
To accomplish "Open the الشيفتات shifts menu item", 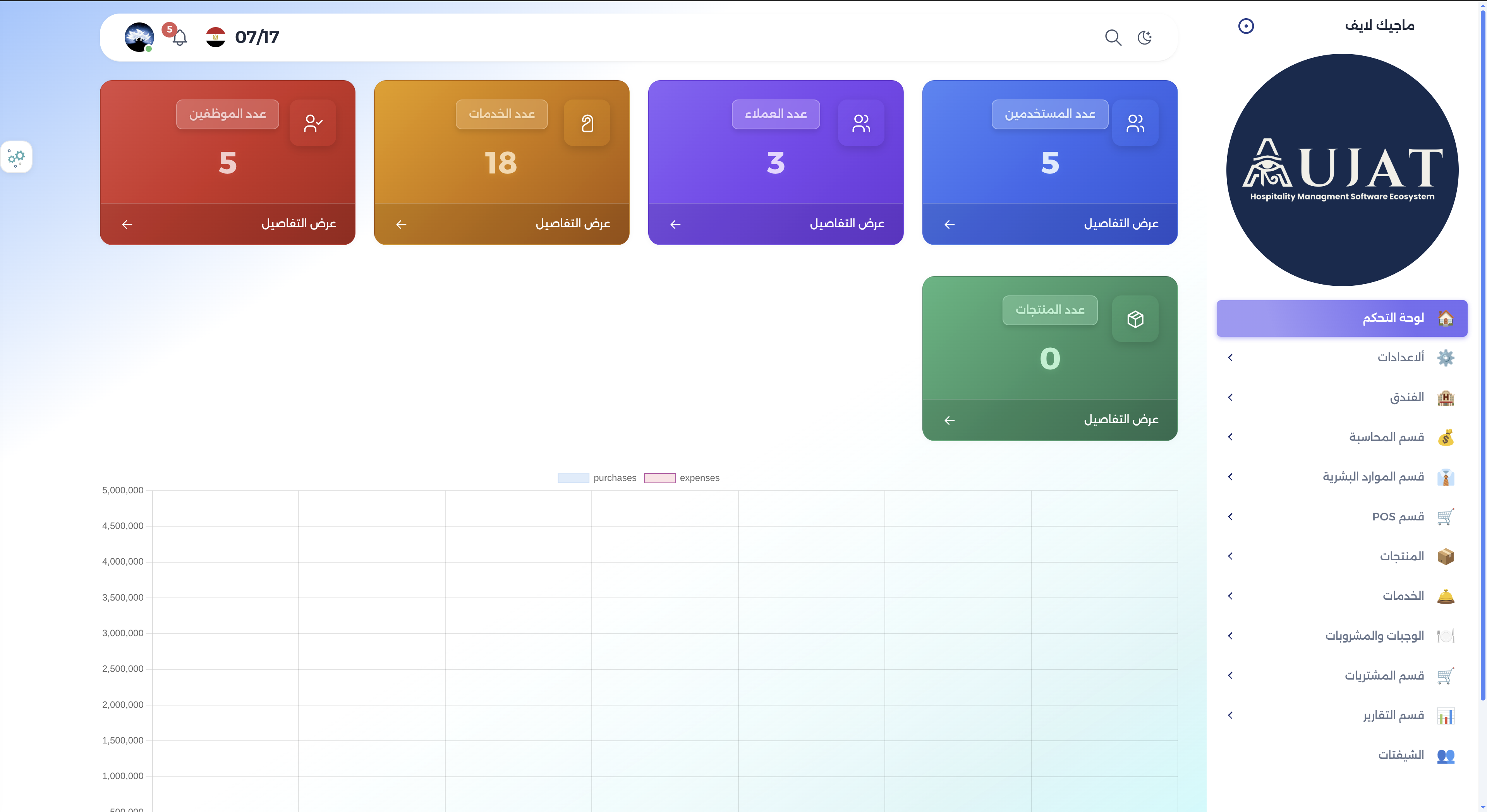I will (1400, 755).
